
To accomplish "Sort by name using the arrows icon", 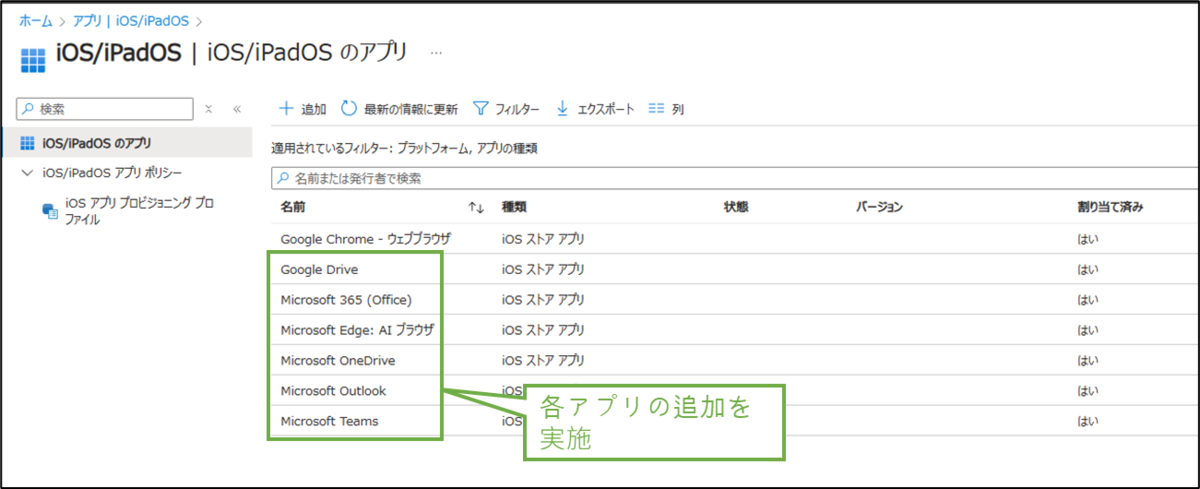I will [476, 208].
